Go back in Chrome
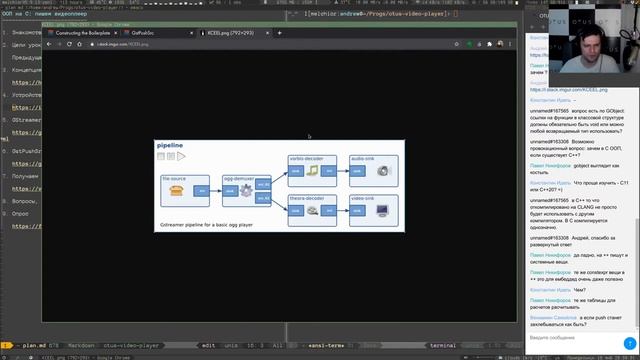Screen dimensions: 640x360 (49, 44)
